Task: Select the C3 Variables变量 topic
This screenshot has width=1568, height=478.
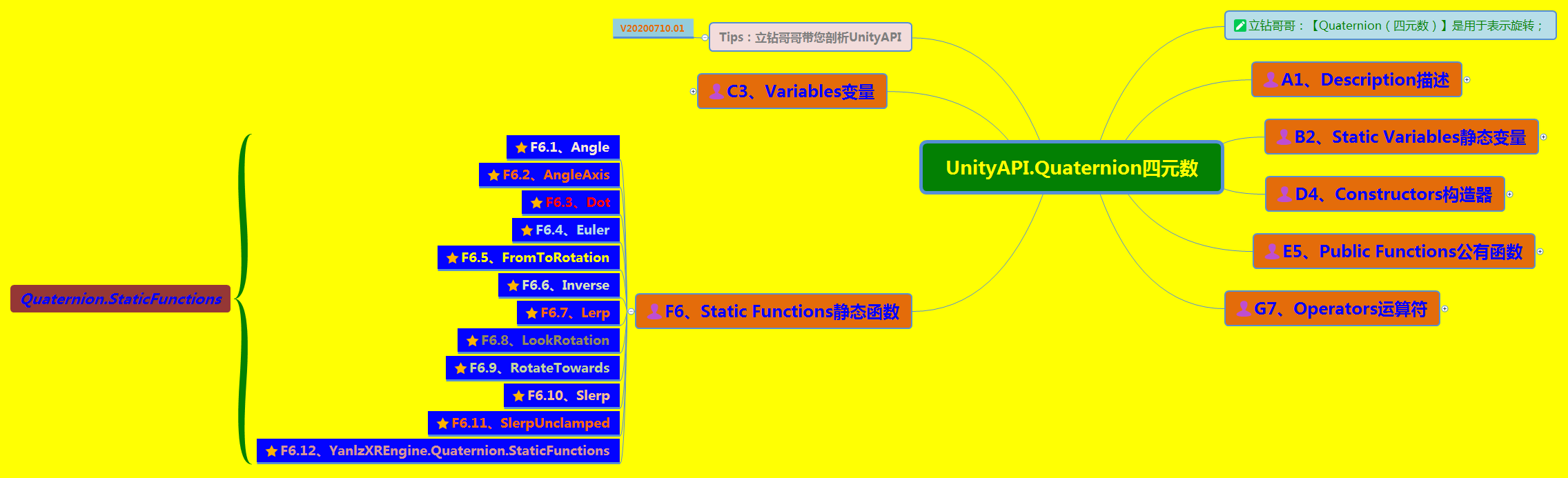Action: point(792,91)
